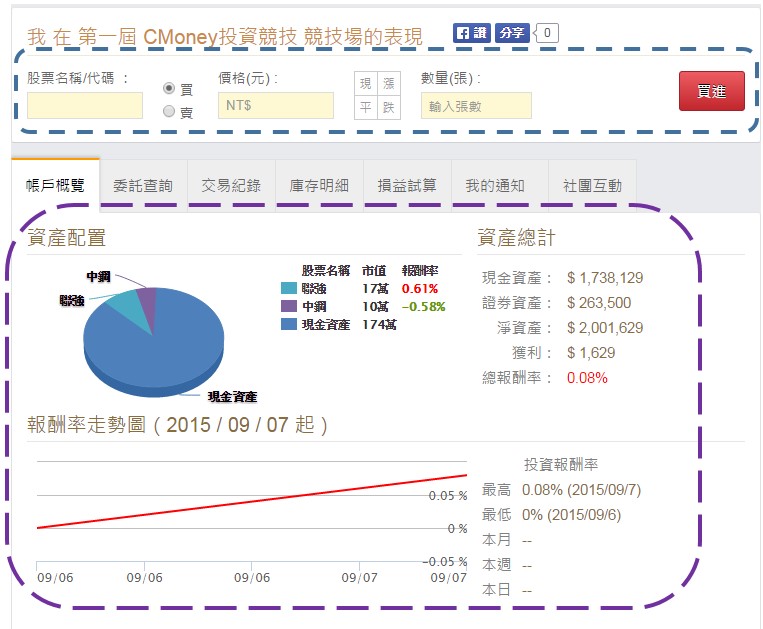Click the 總報酬率 value 0.08%
The image size is (763, 629).
(587, 378)
